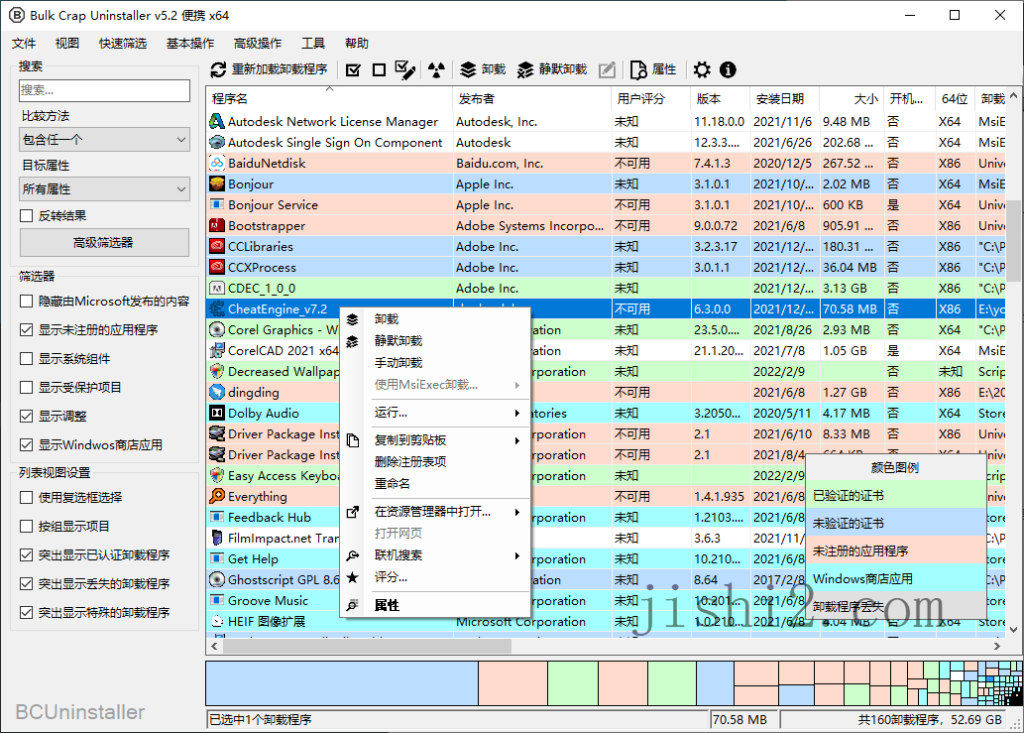Sort by the 大小 column header
Image resolution: width=1024 pixels, height=733 pixels.
tap(851, 99)
